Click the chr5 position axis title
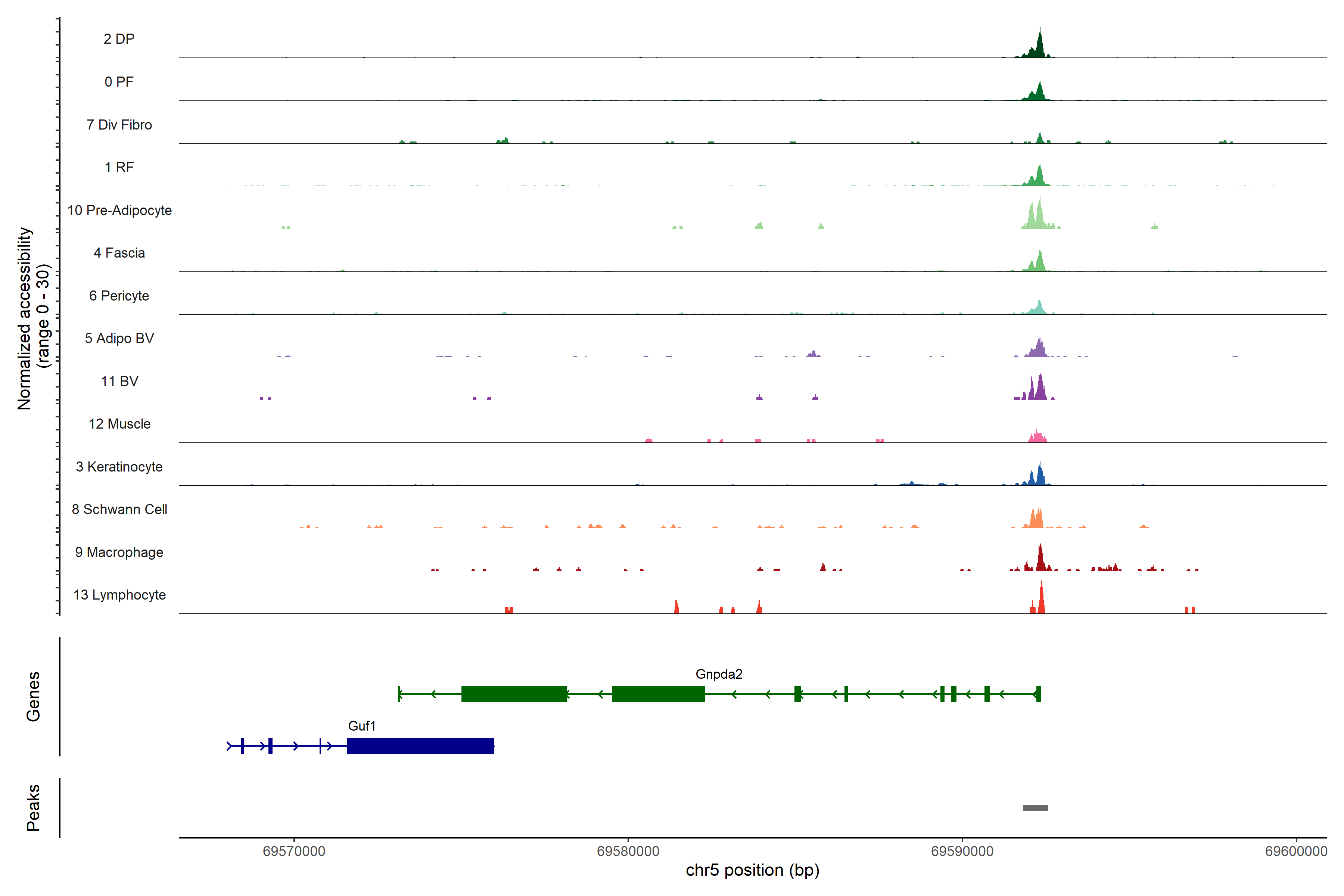 [x=752, y=870]
